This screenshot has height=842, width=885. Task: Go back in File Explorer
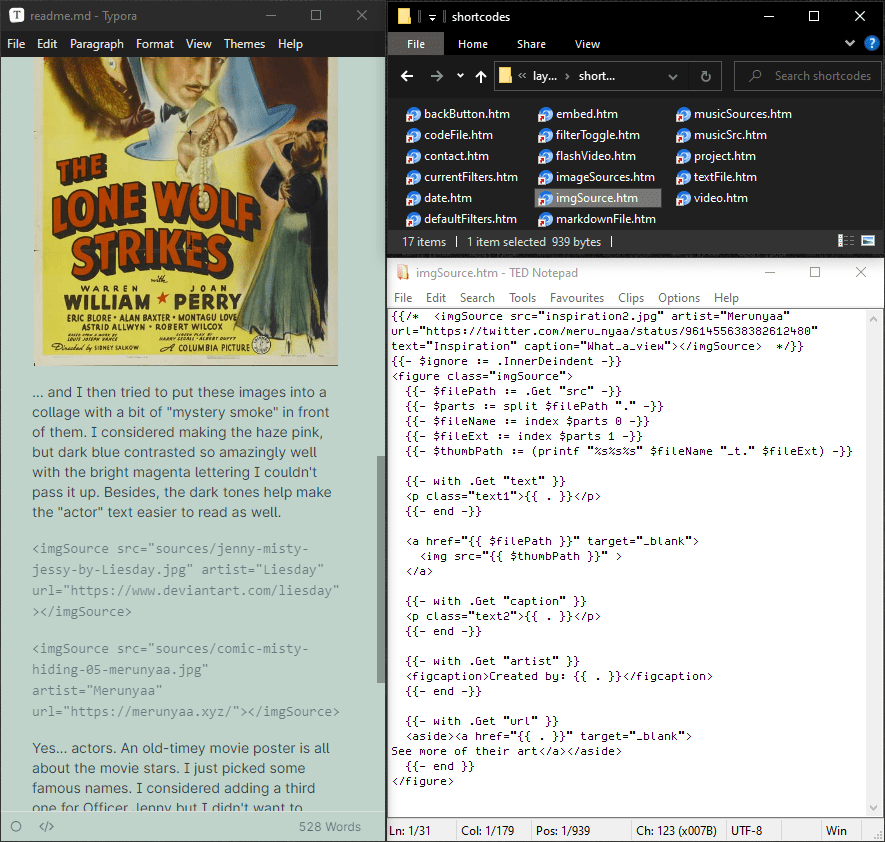tap(407, 76)
